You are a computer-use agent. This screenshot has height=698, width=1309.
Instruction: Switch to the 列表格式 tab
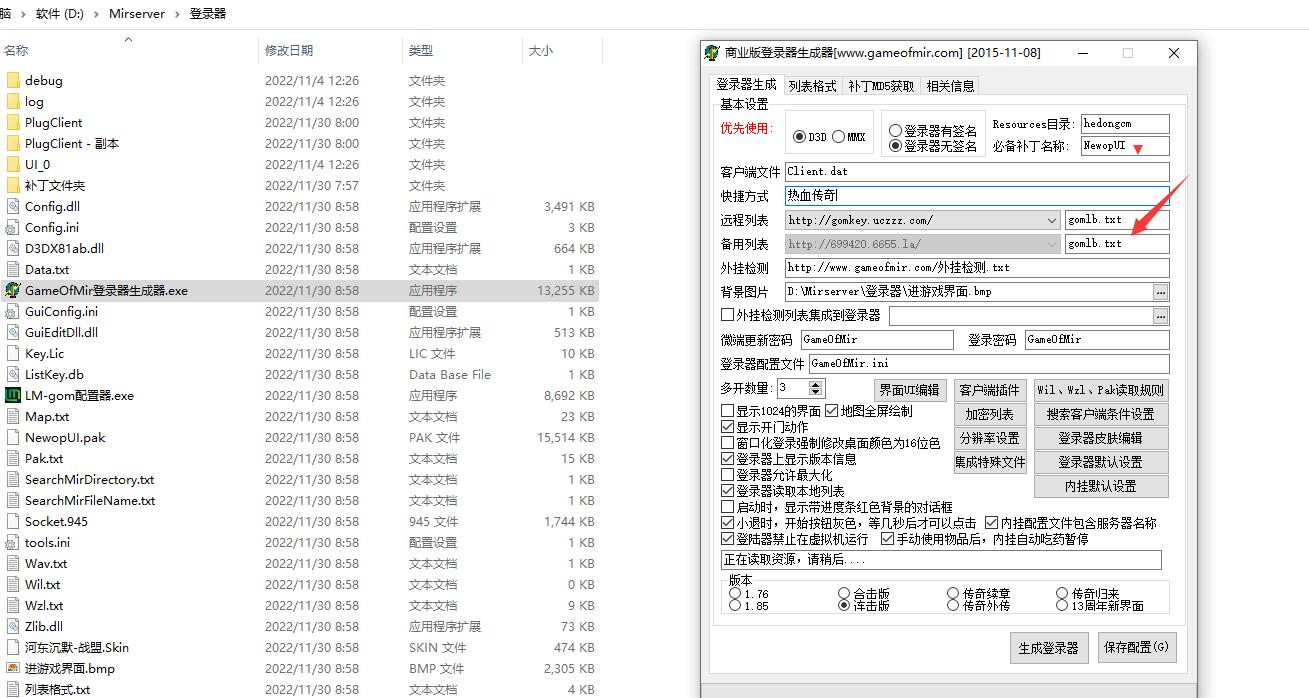click(811, 86)
